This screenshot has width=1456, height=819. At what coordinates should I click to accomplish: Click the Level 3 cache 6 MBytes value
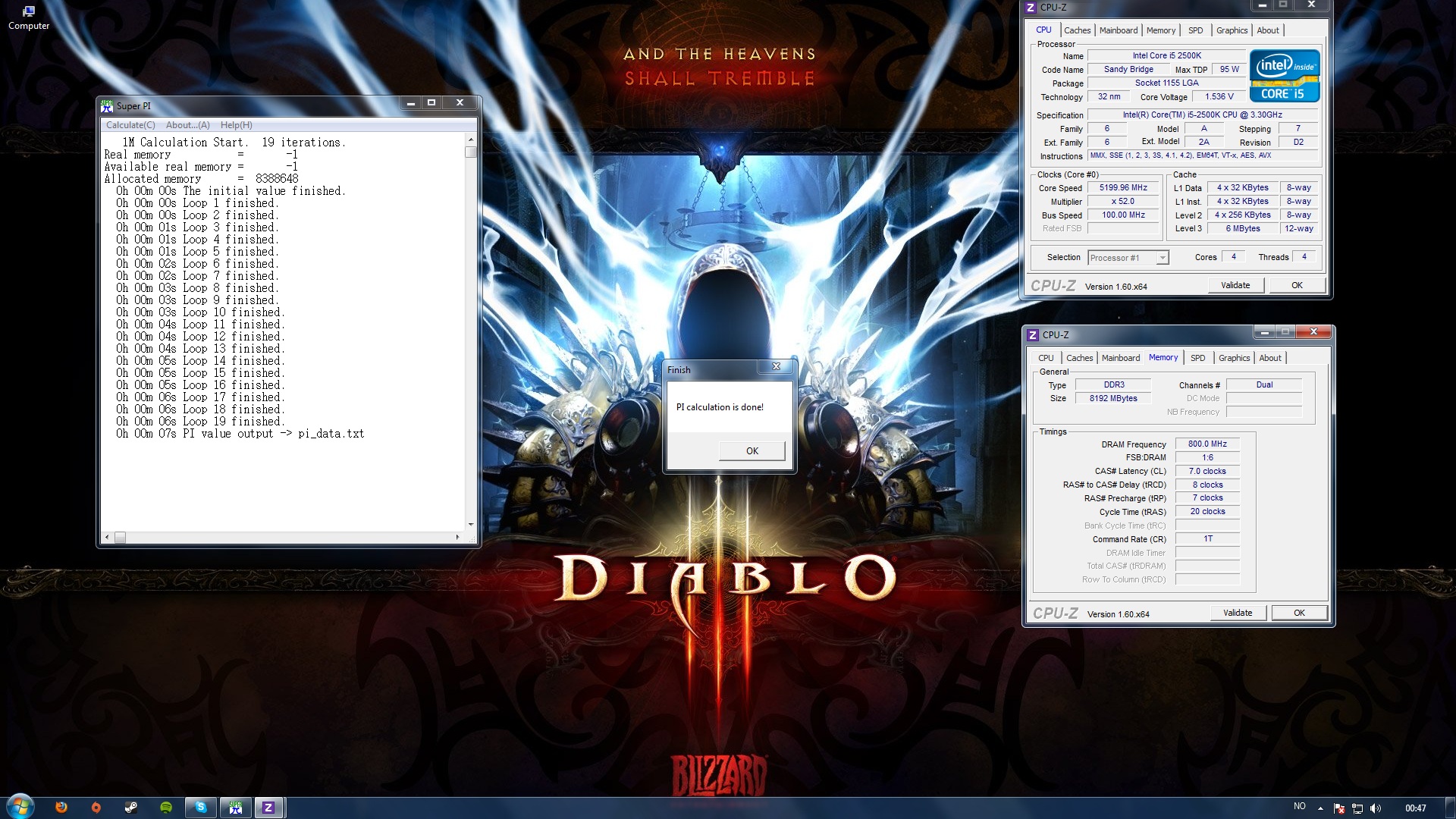[x=1243, y=228]
